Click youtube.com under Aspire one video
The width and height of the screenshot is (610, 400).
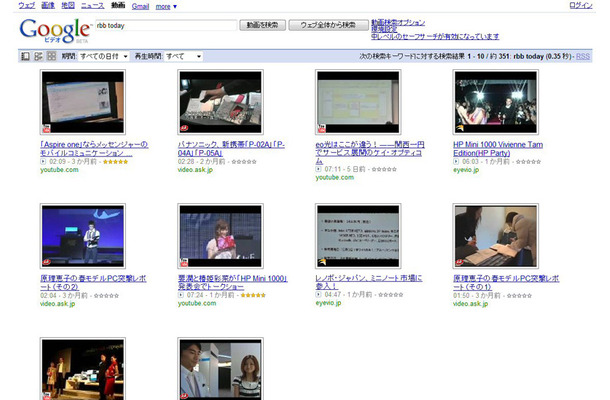coord(59,170)
